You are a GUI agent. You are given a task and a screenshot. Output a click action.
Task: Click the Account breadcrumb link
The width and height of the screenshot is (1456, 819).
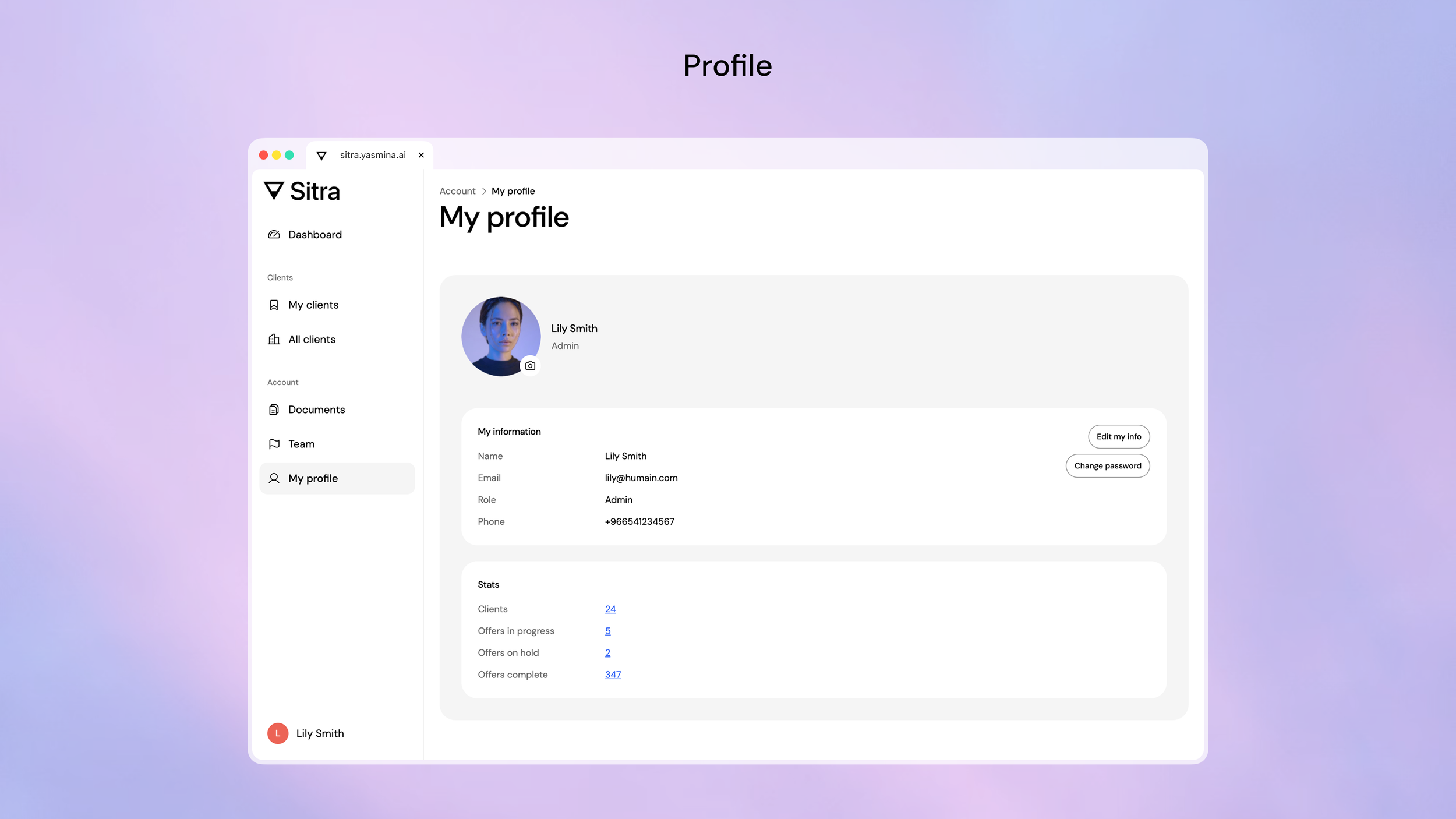click(x=457, y=191)
